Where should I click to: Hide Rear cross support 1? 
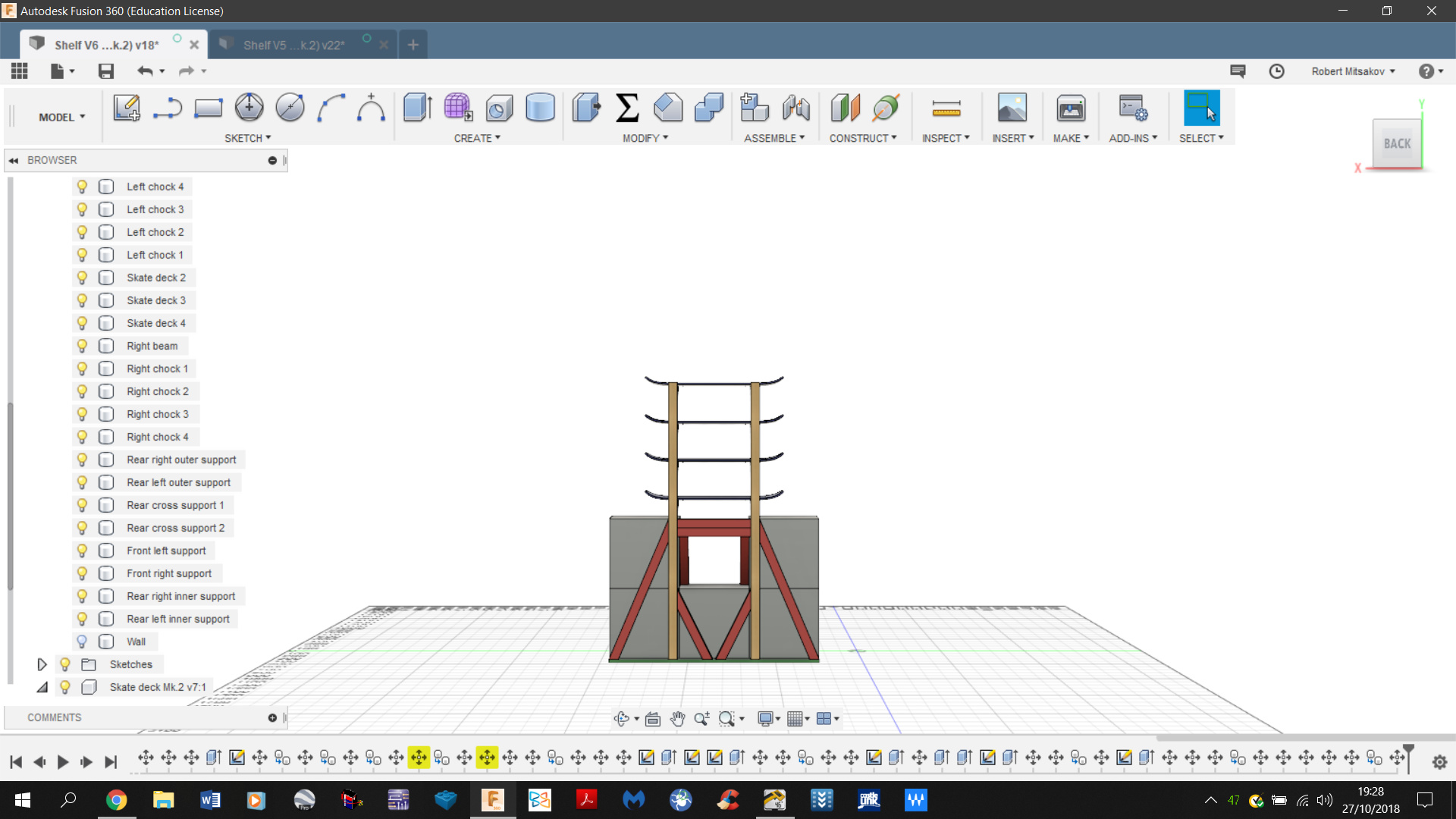(82, 505)
